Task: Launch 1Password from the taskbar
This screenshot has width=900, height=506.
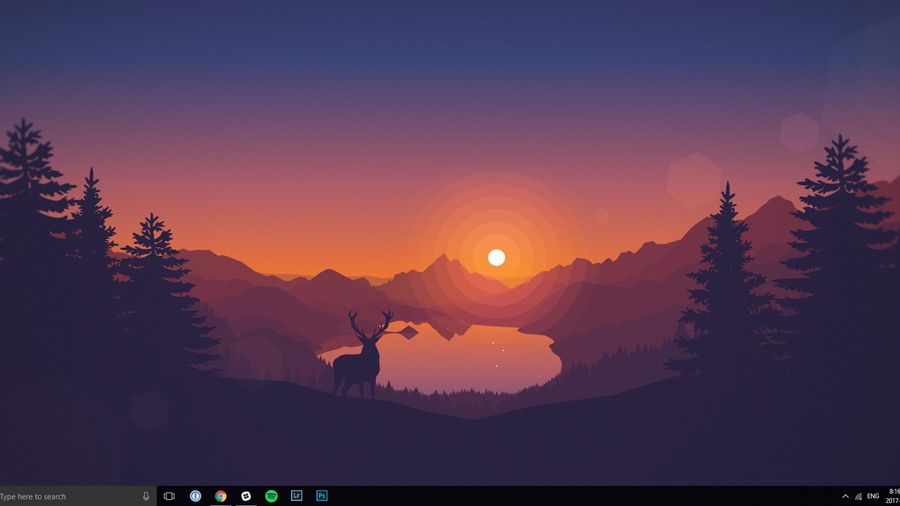Action: point(196,496)
